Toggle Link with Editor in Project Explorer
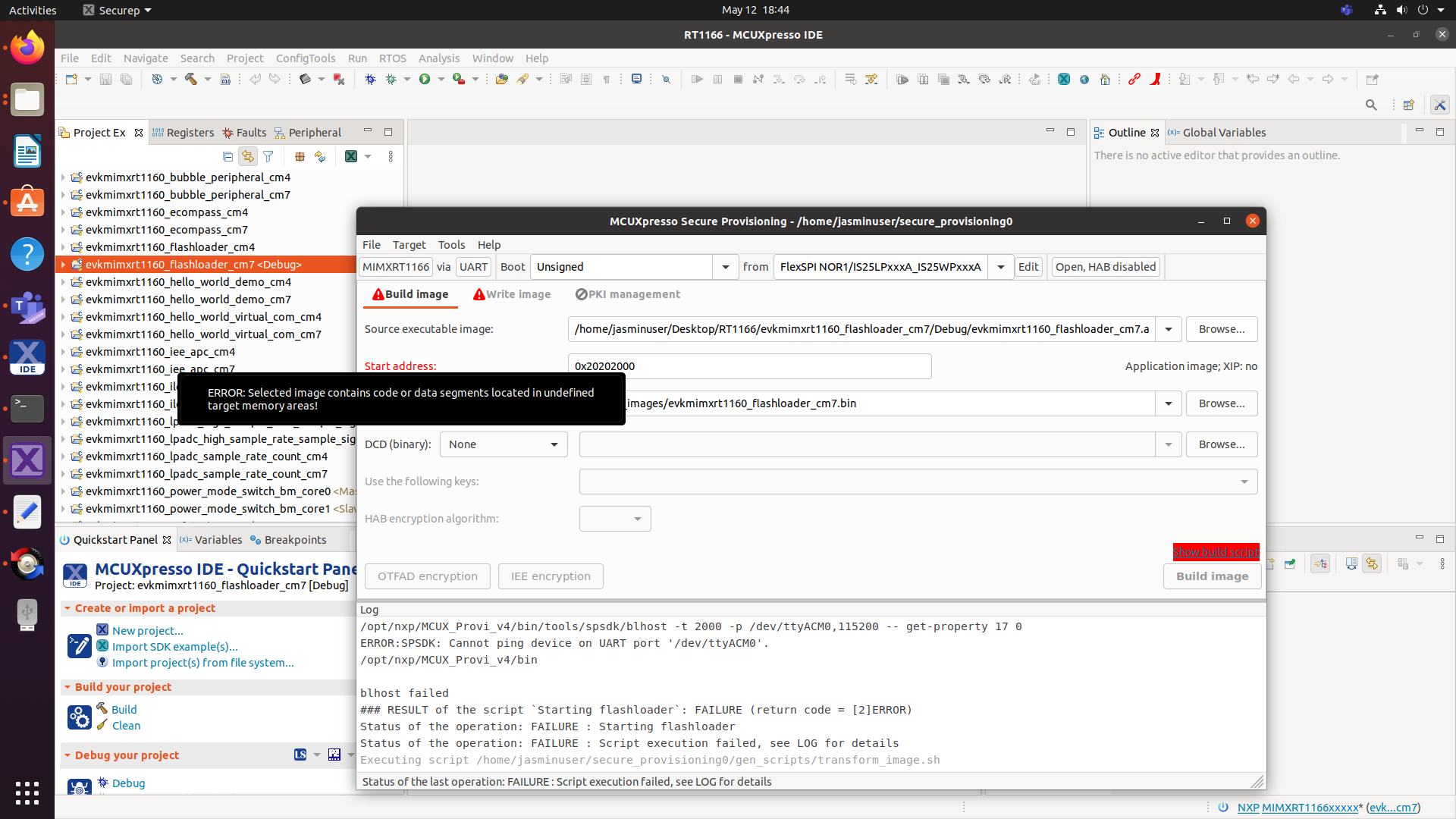This screenshot has height=819, width=1456. point(248,157)
